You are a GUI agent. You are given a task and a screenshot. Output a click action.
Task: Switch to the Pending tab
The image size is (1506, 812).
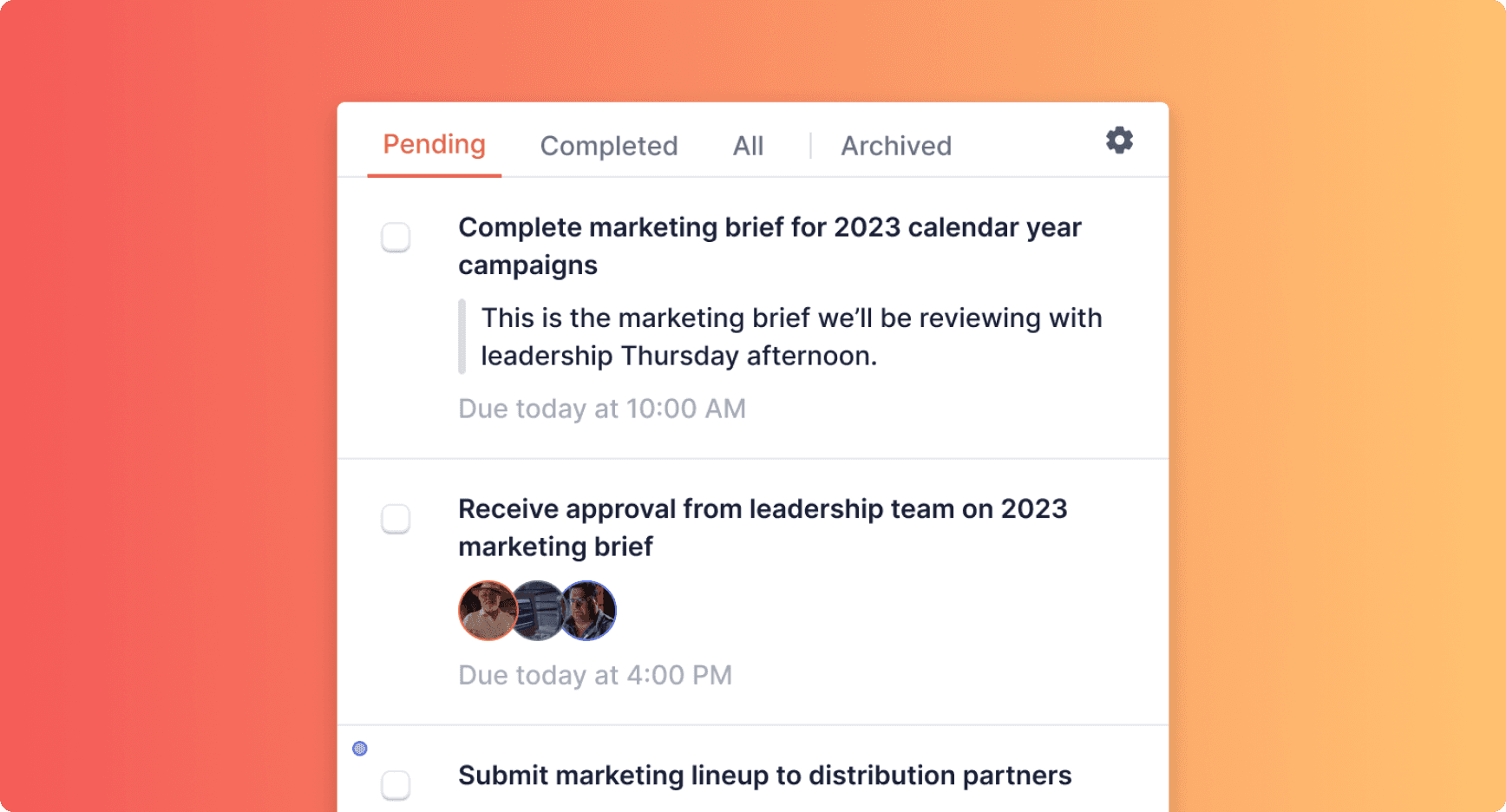[434, 144]
